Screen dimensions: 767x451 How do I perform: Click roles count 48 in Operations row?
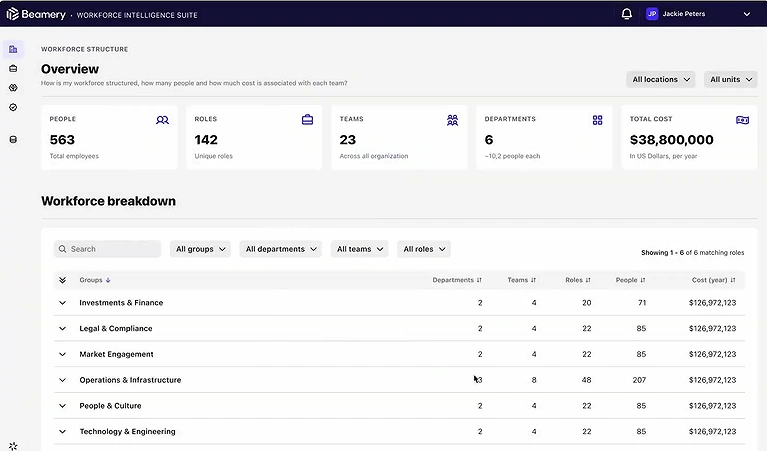point(587,380)
